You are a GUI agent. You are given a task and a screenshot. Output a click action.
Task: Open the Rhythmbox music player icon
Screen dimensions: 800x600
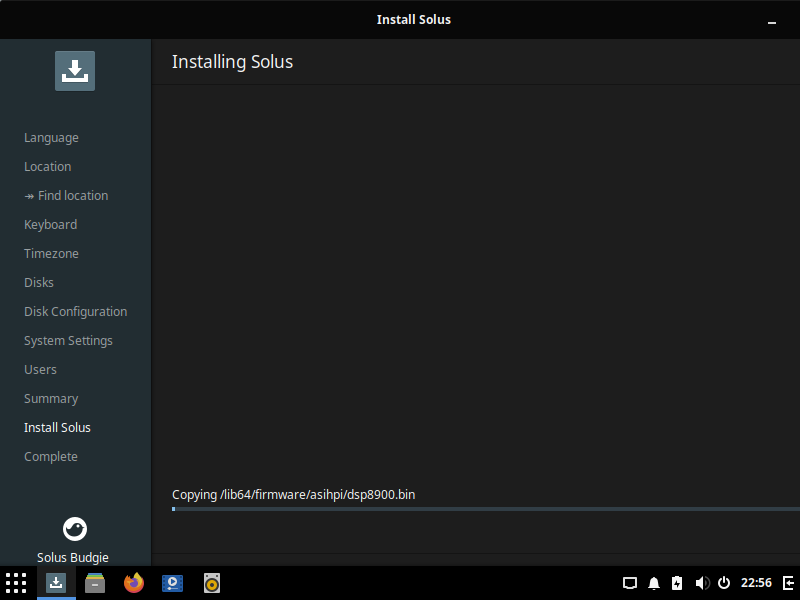tap(212, 583)
